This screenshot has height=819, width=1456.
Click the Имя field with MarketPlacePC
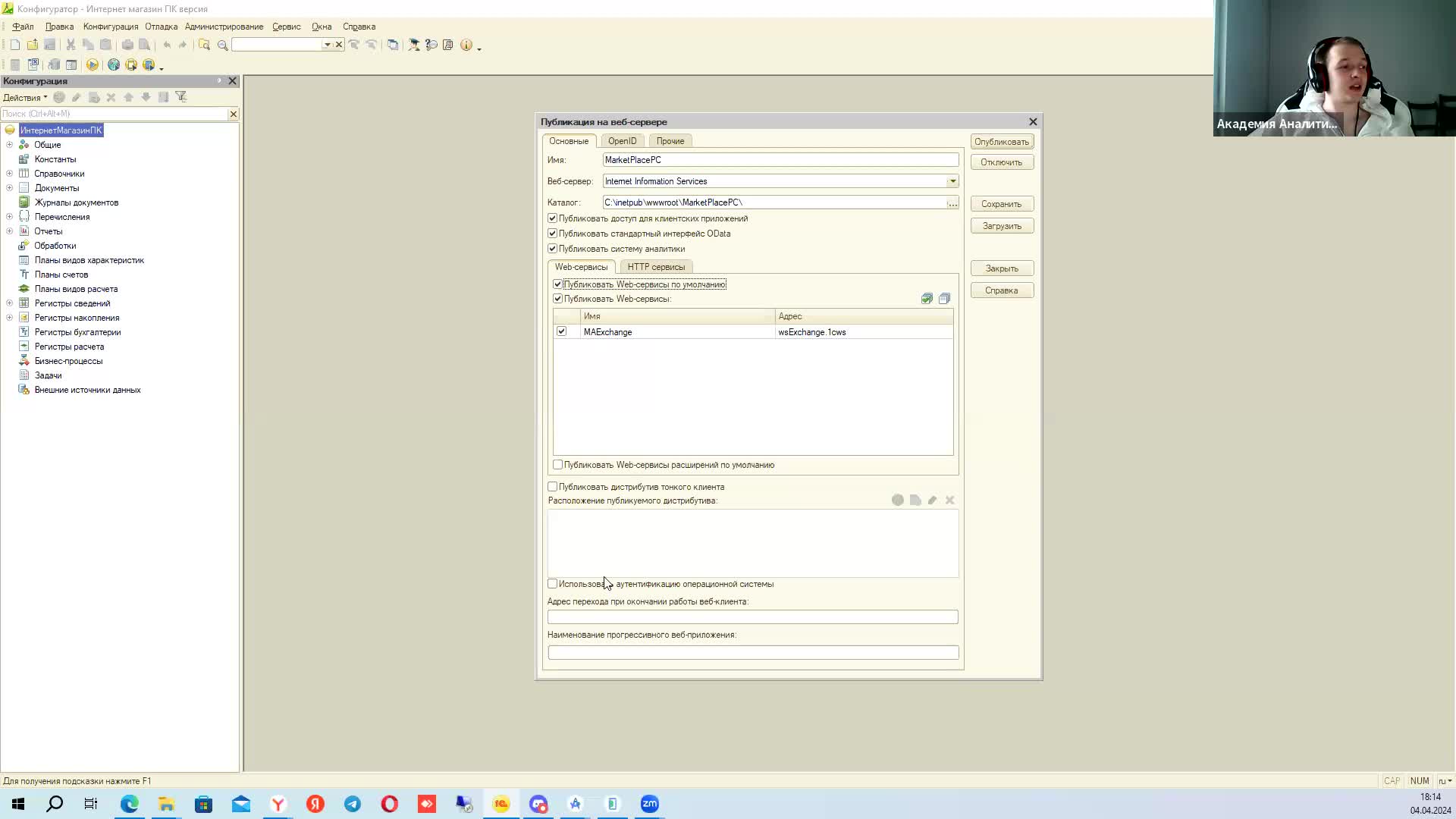[780, 160]
